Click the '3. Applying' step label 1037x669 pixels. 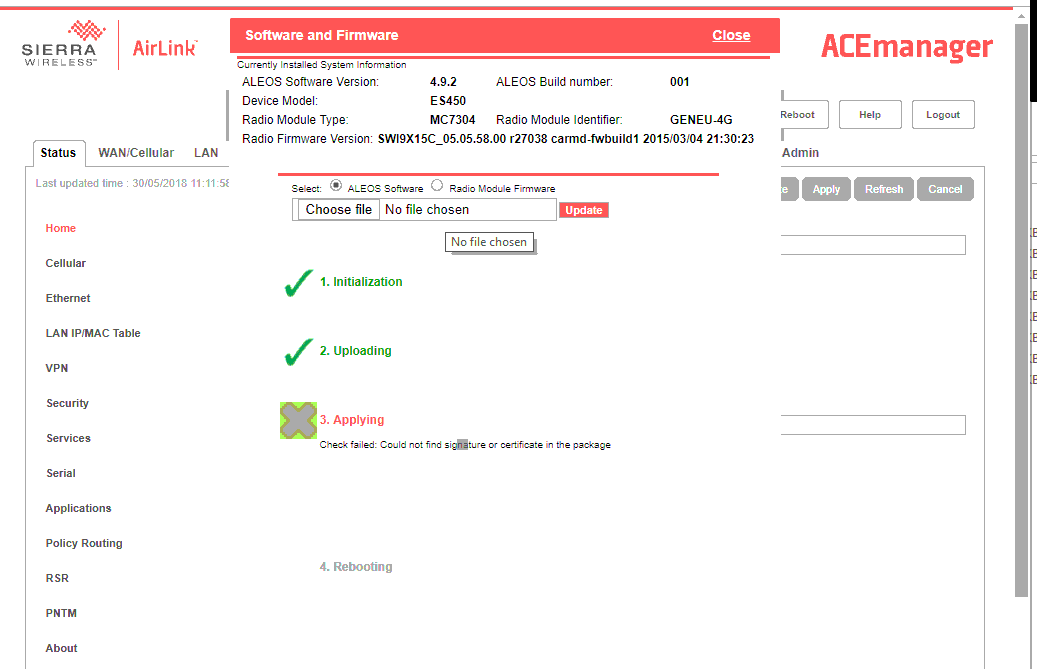click(352, 420)
